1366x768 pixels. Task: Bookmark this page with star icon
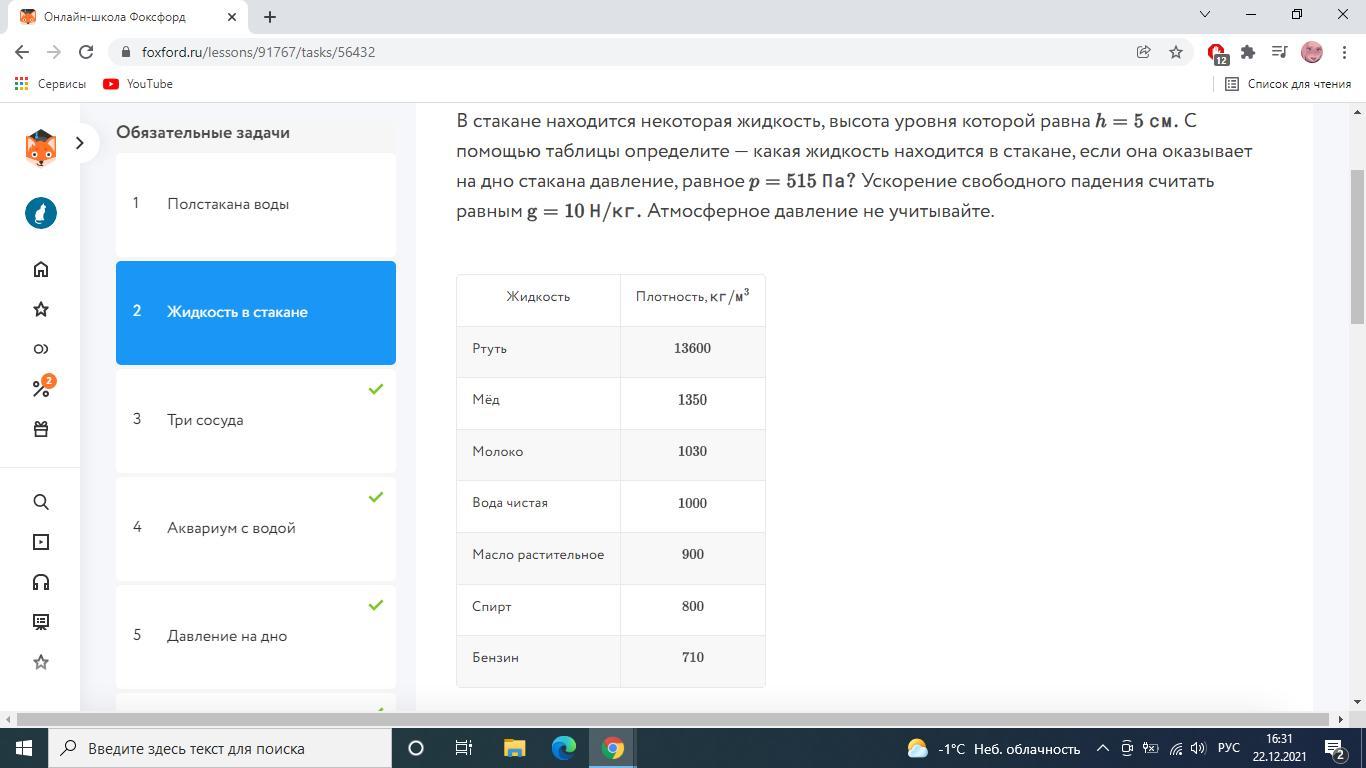click(x=1176, y=52)
